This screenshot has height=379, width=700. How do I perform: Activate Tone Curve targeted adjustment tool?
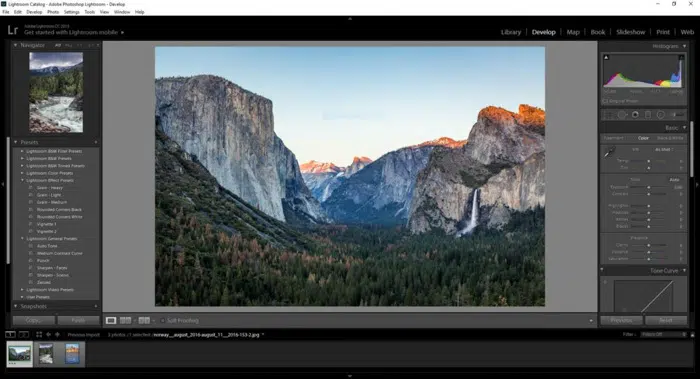pos(605,282)
